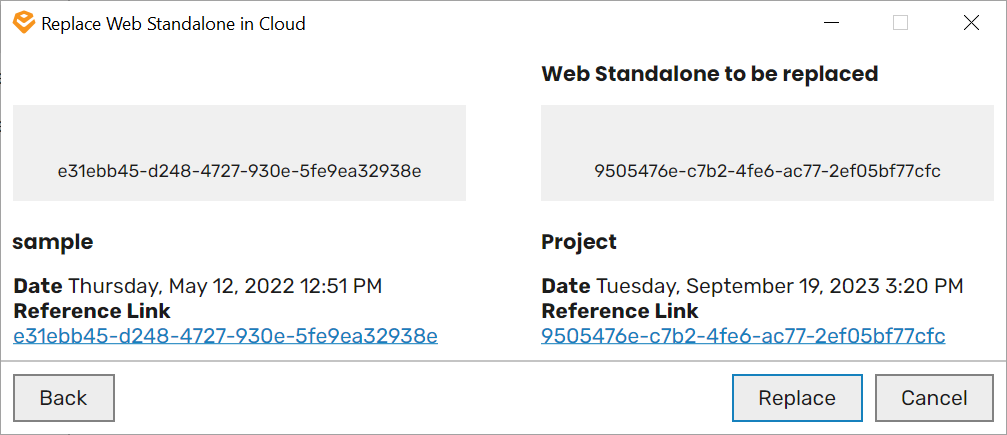Click the September 19, 2023 date text
The height and width of the screenshot is (435, 1007).
(x=780, y=285)
